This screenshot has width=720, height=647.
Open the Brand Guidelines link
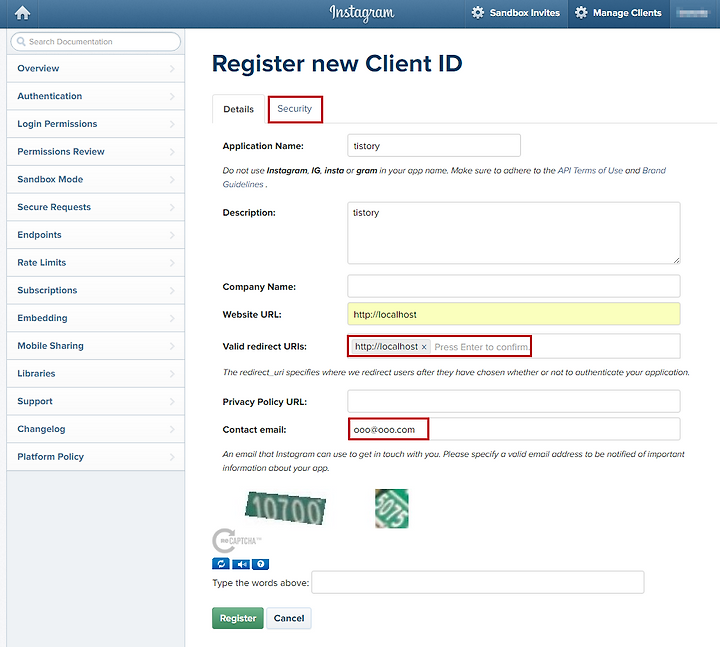pyautogui.click(x=654, y=170)
